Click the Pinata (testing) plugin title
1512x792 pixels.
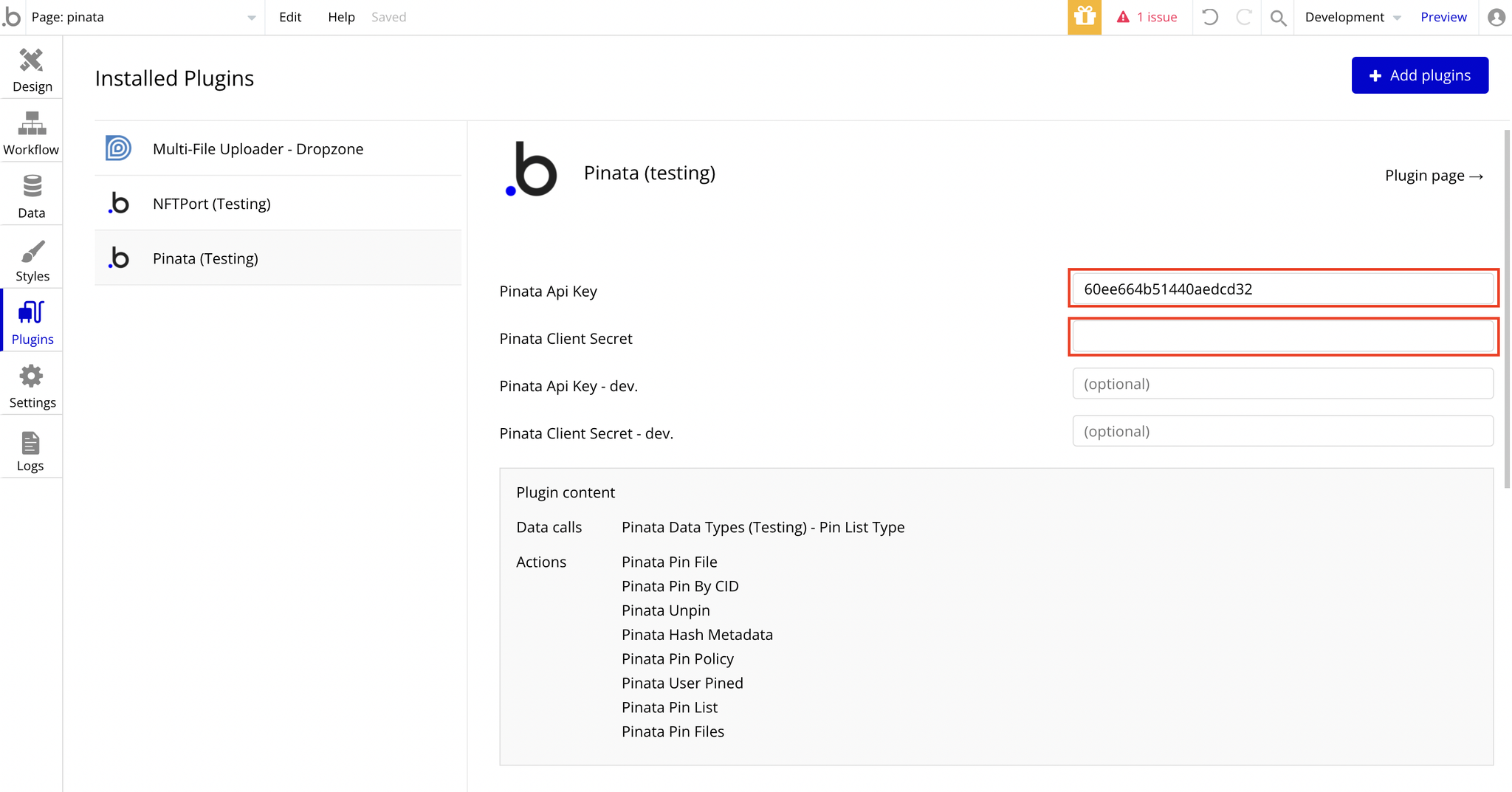(x=649, y=173)
